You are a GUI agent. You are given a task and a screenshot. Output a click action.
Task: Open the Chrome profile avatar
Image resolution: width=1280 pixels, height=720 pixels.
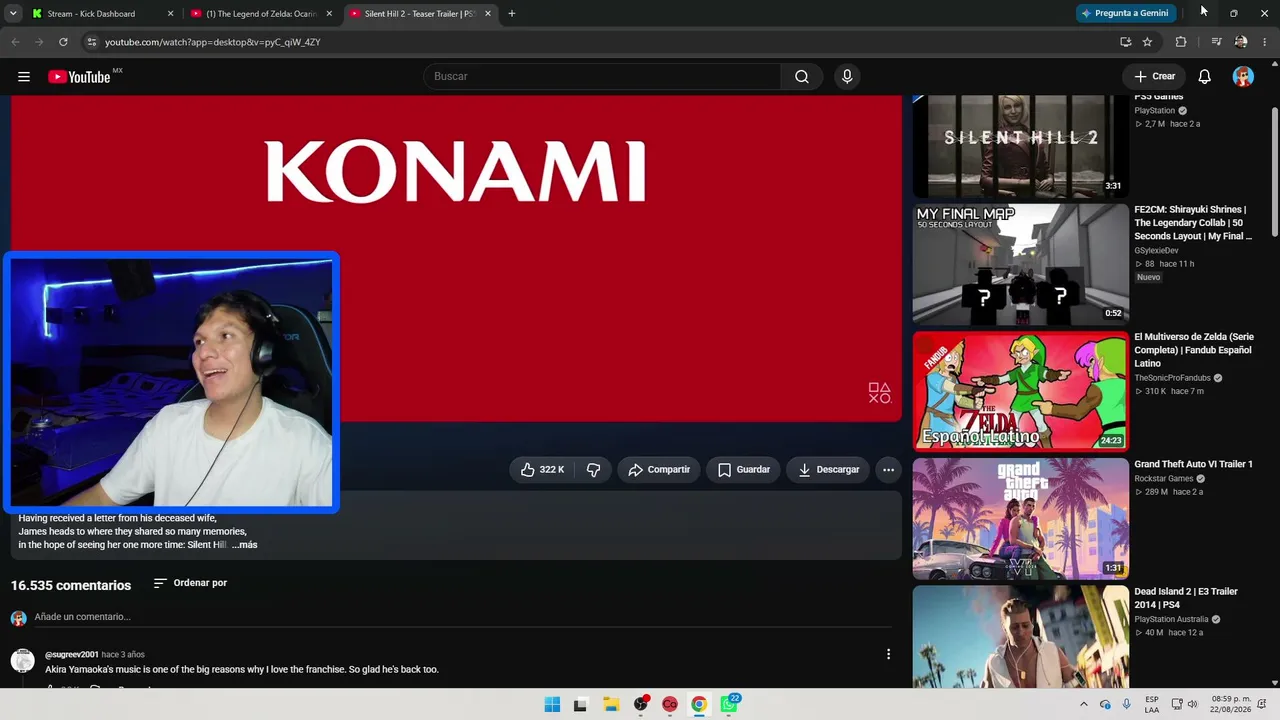click(x=1241, y=42)
